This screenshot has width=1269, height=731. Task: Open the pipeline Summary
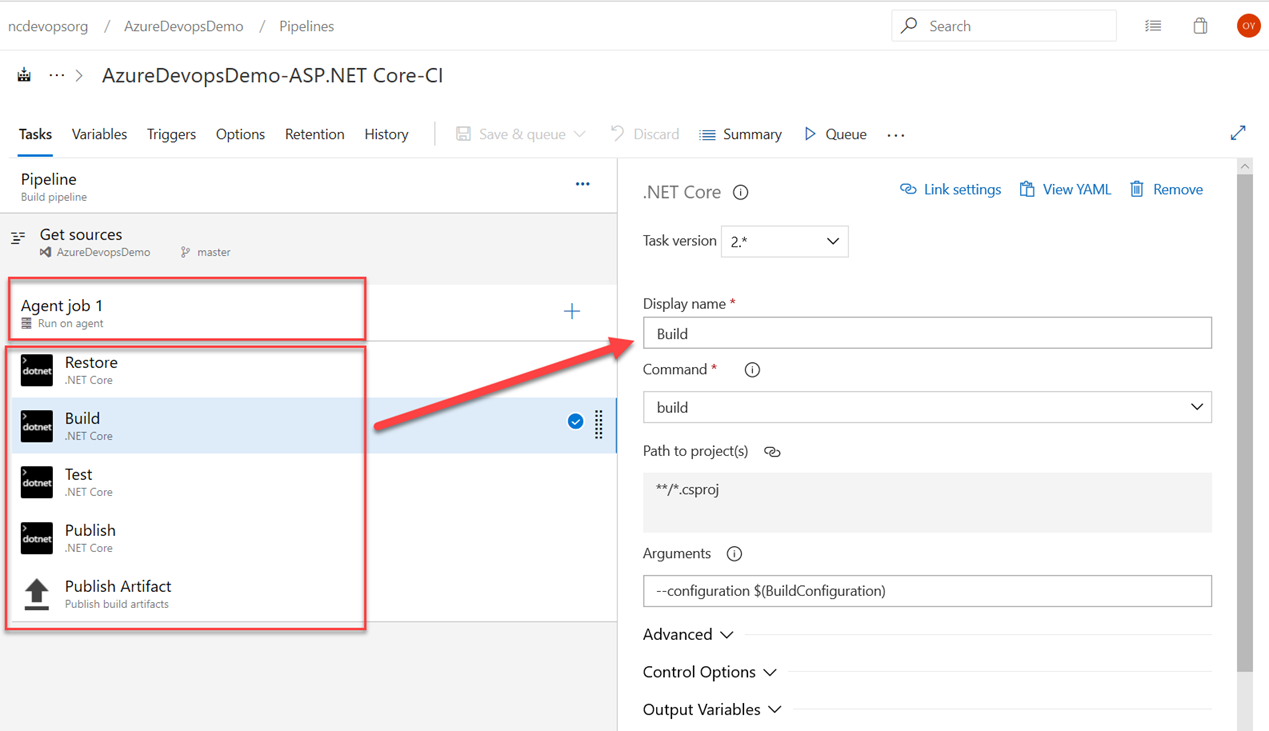point(741,134)
